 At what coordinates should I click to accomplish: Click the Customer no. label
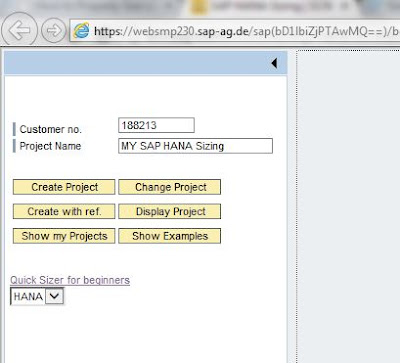(x=50, y=129)
